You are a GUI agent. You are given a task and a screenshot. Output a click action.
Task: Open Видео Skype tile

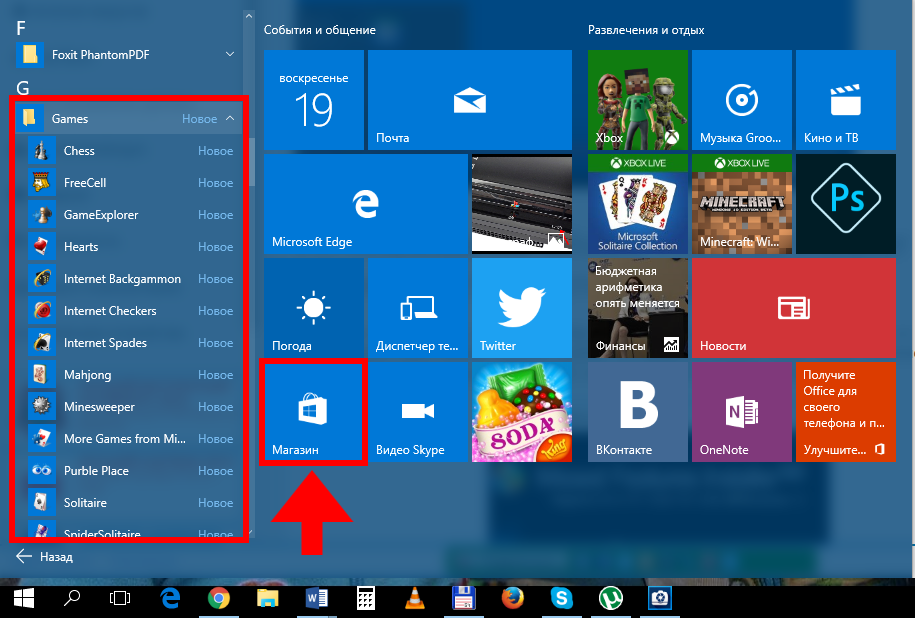click(x=418, y=412)
